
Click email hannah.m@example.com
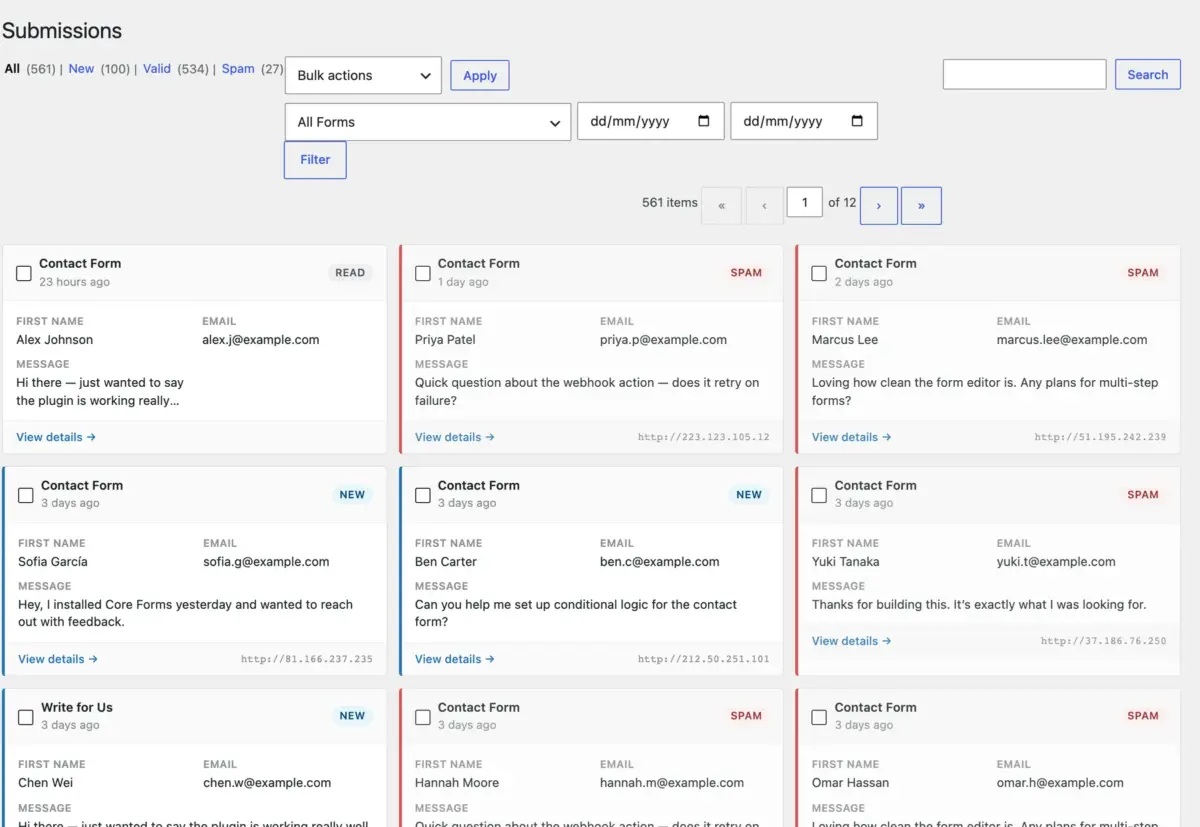coord(672,783)
